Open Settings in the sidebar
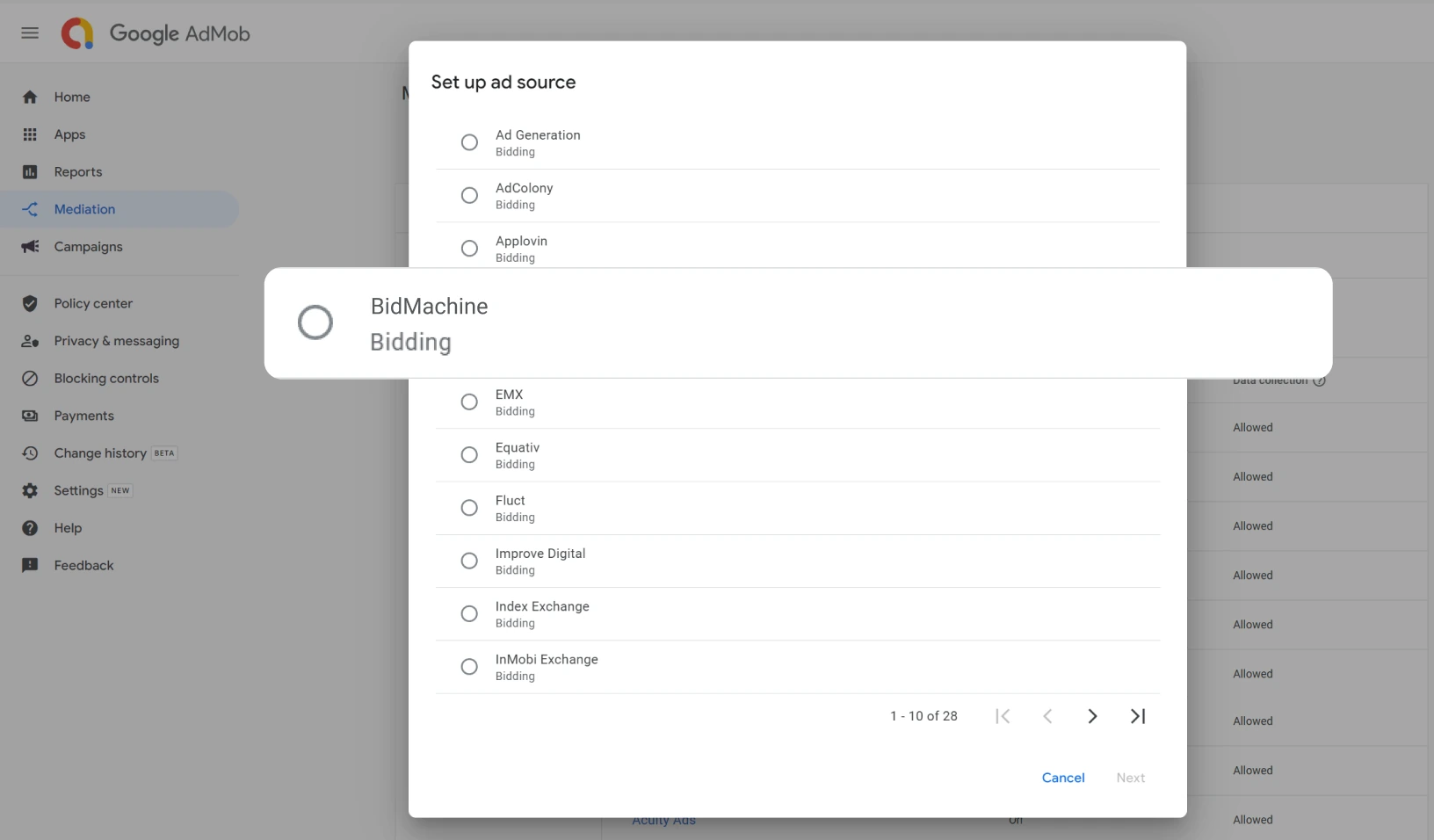The image size is (1434, 840). point(119,491)
